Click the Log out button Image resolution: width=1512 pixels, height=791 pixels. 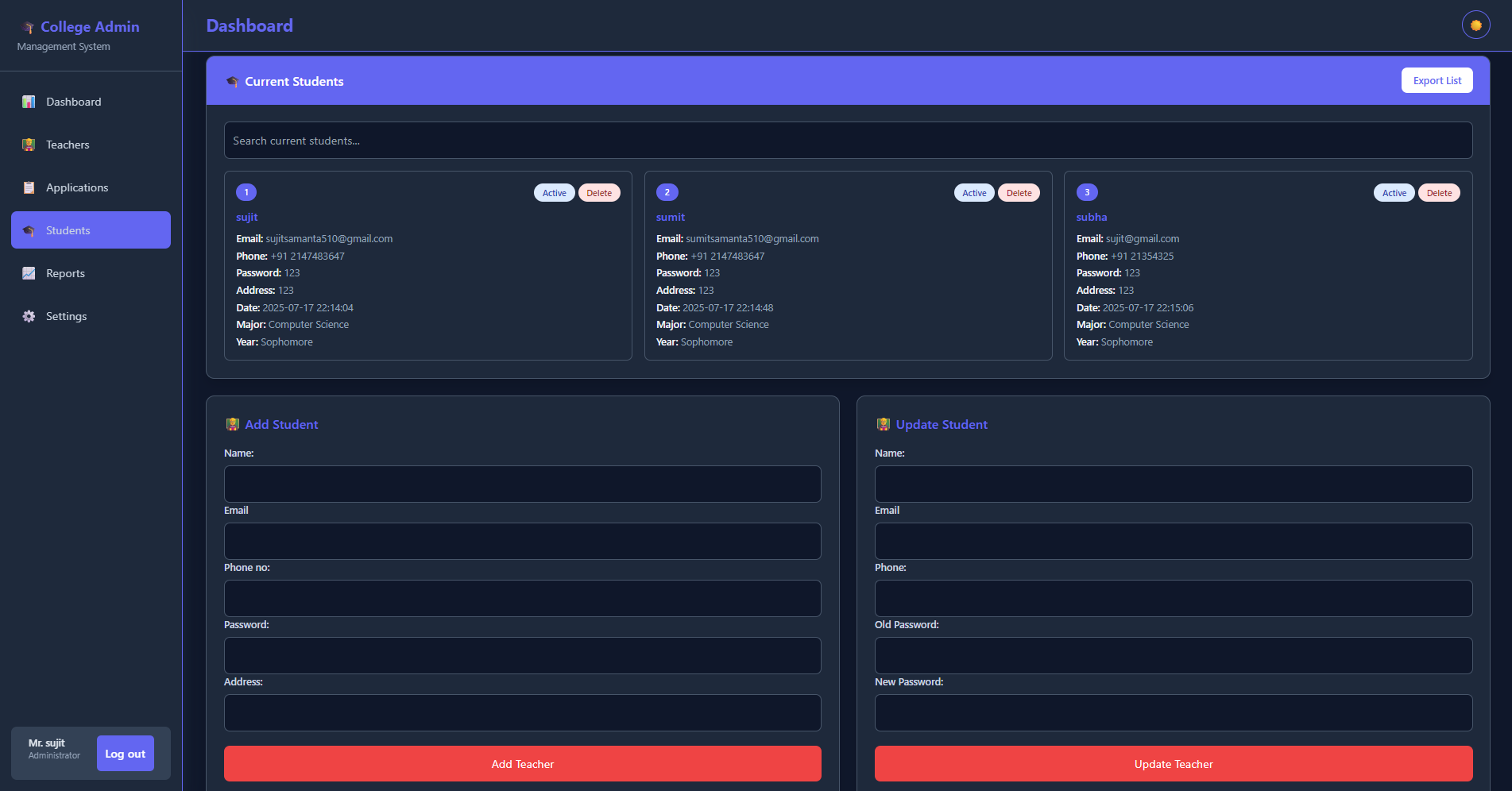point(125,754)
